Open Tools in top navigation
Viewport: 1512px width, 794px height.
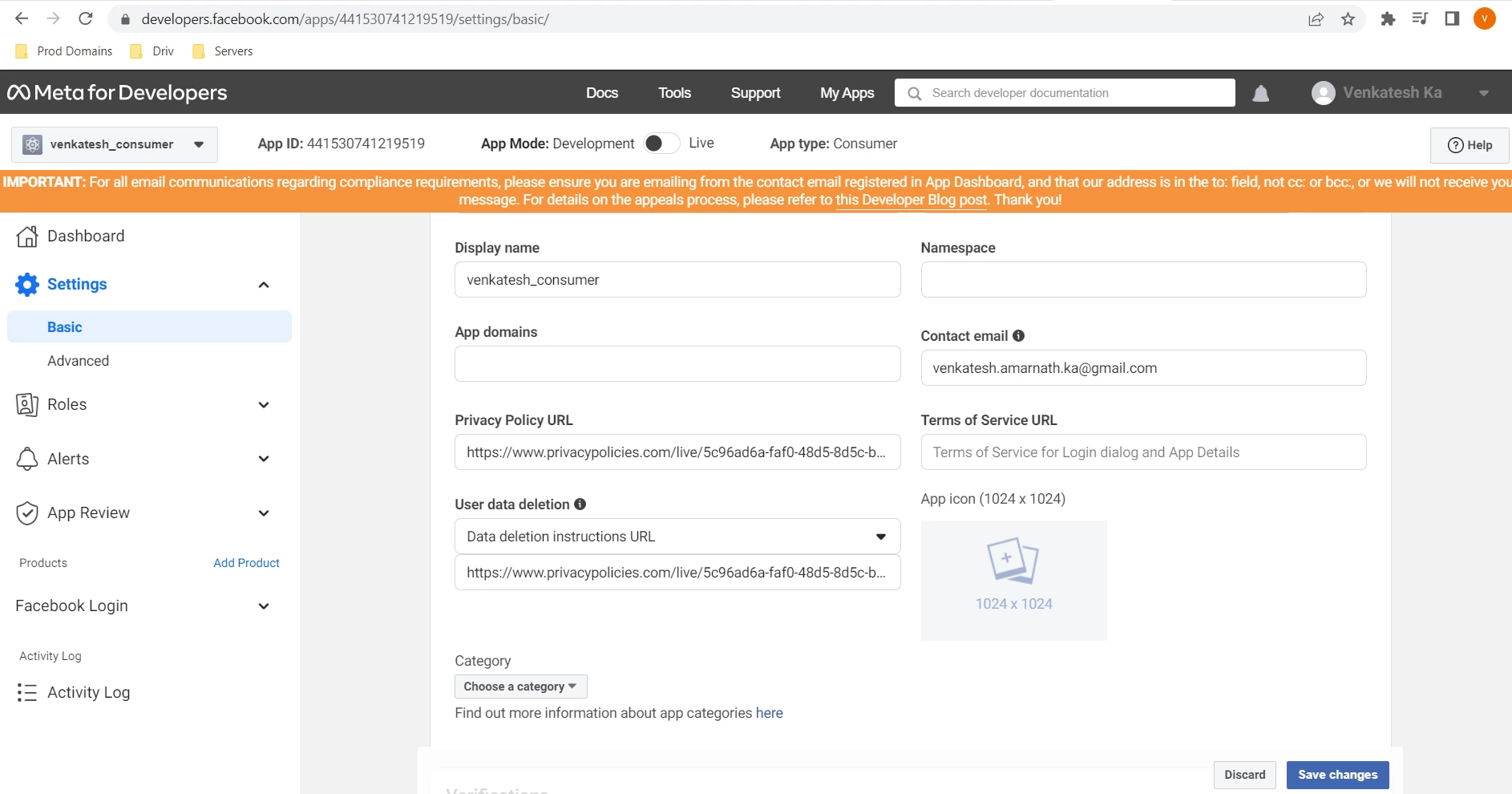click(x=674, y=93)
